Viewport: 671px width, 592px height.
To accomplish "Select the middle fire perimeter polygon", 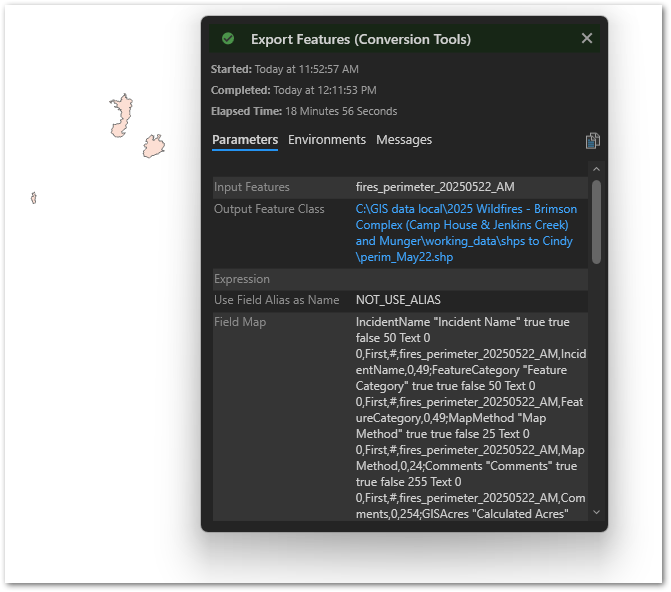I will [154, 146].
